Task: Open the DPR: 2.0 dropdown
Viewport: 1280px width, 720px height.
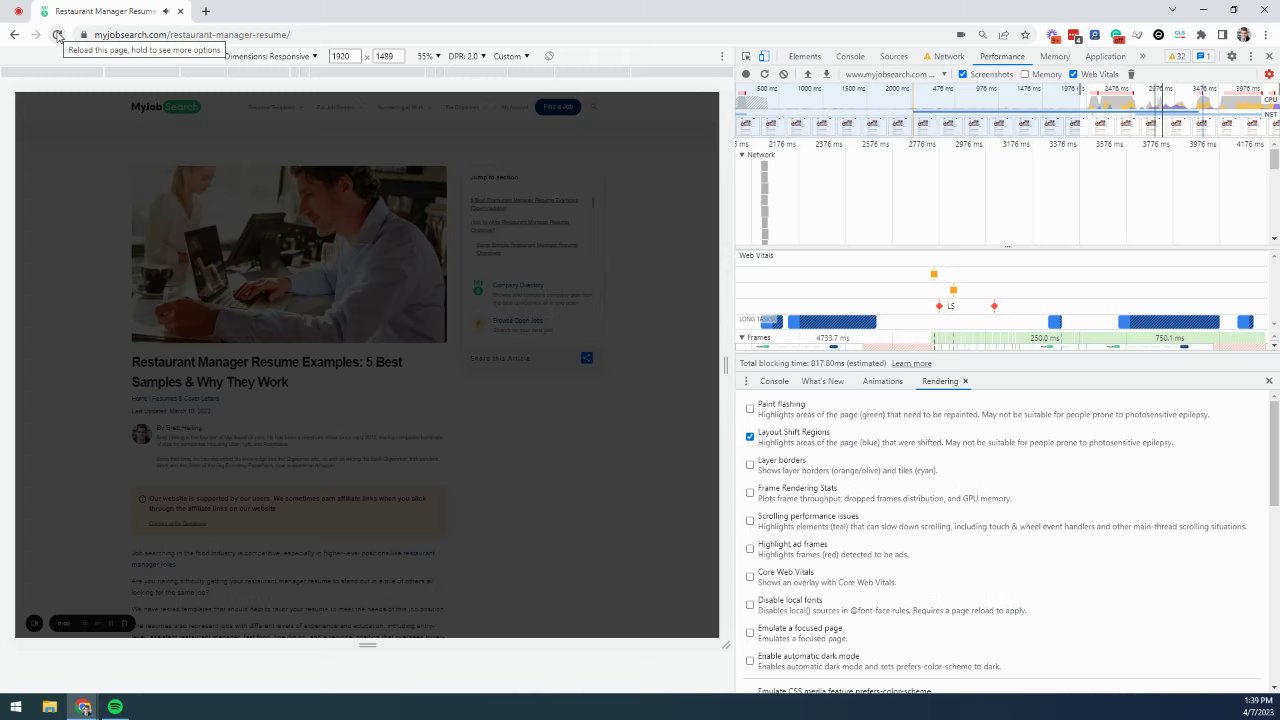Action: 467,56
